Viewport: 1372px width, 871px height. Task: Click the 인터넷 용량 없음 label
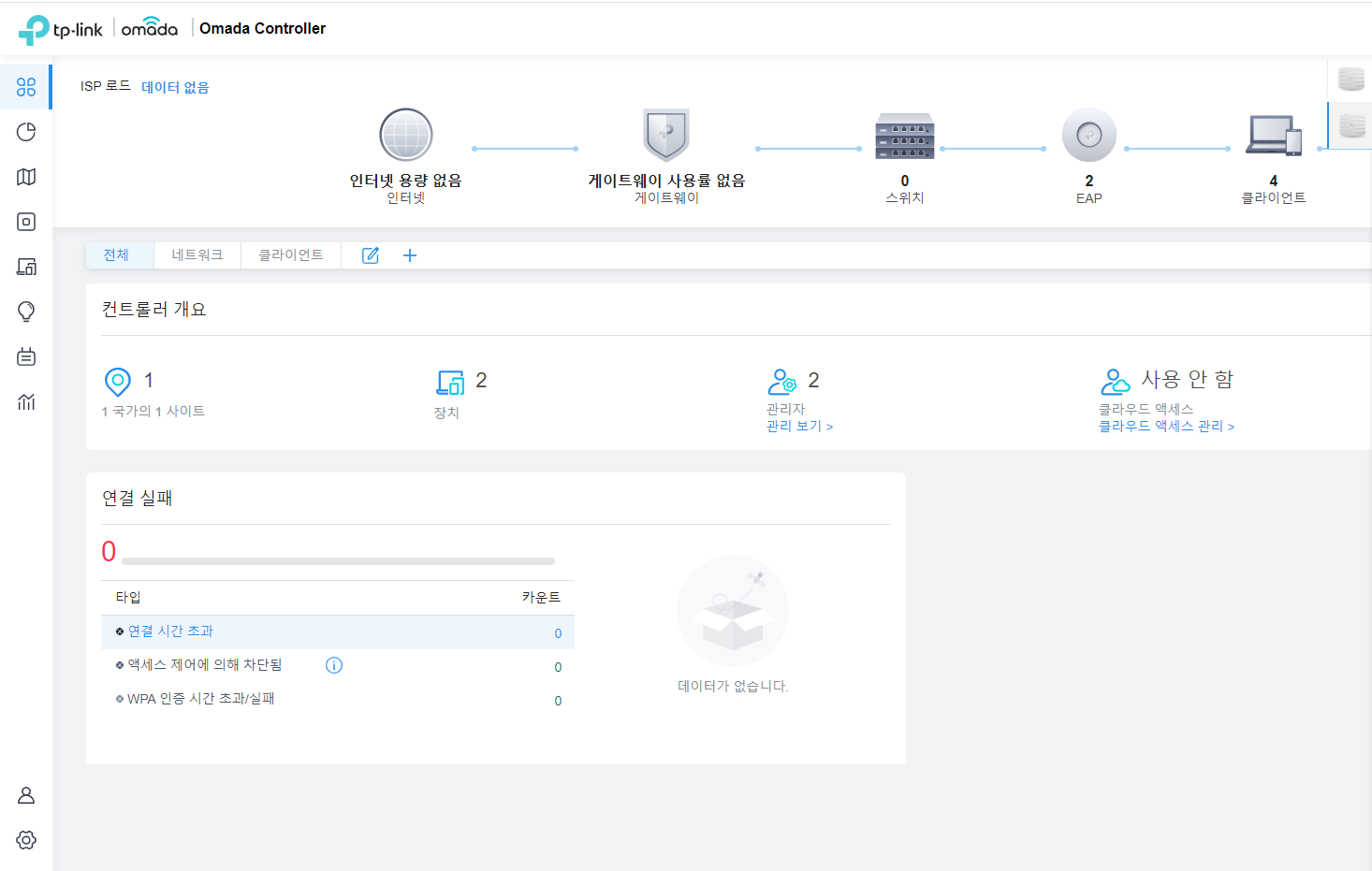tap(406, 181)
